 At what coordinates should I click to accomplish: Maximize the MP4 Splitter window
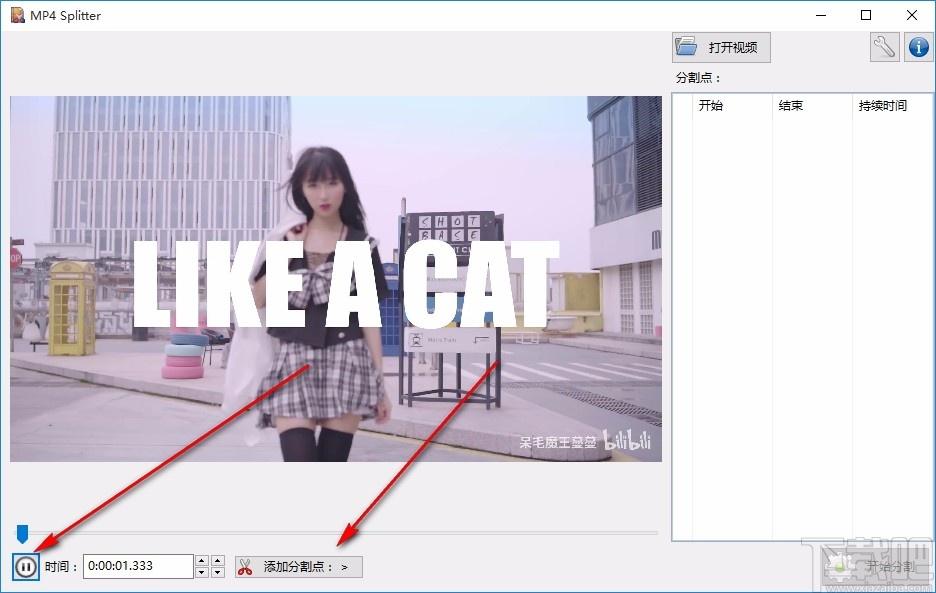pos(866,15)
